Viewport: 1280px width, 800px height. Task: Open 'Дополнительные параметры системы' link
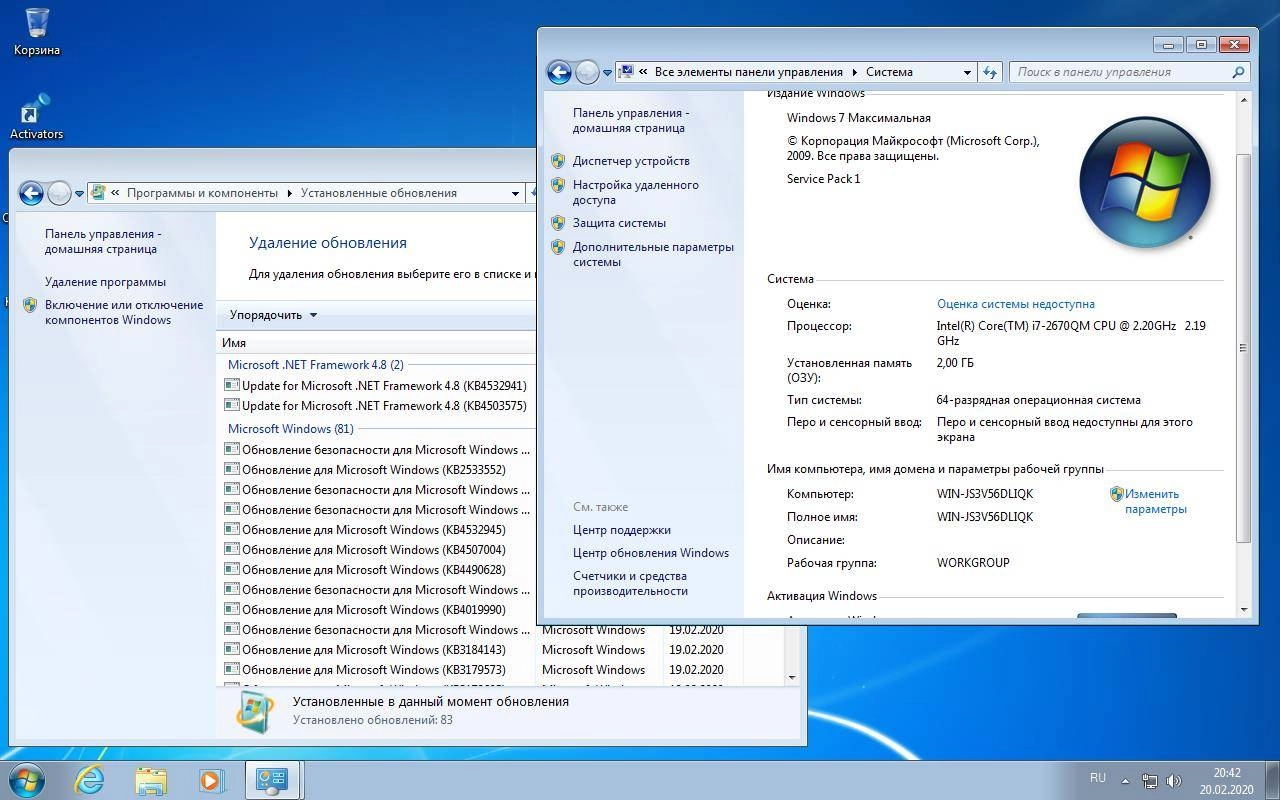[653, 254]
